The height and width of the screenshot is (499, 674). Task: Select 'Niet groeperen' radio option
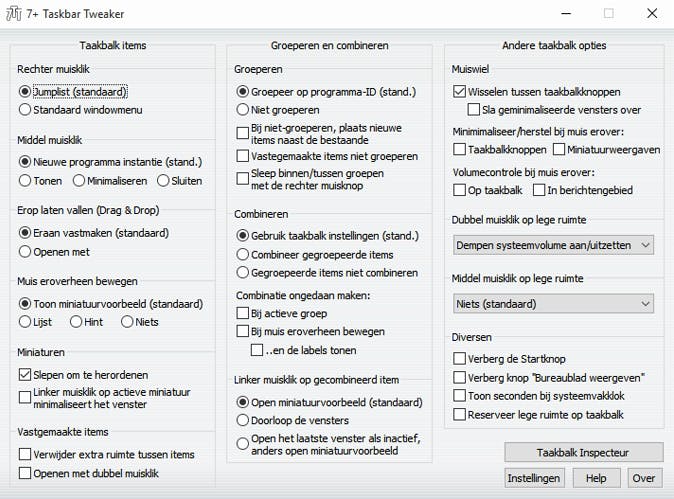click(243, 109)
